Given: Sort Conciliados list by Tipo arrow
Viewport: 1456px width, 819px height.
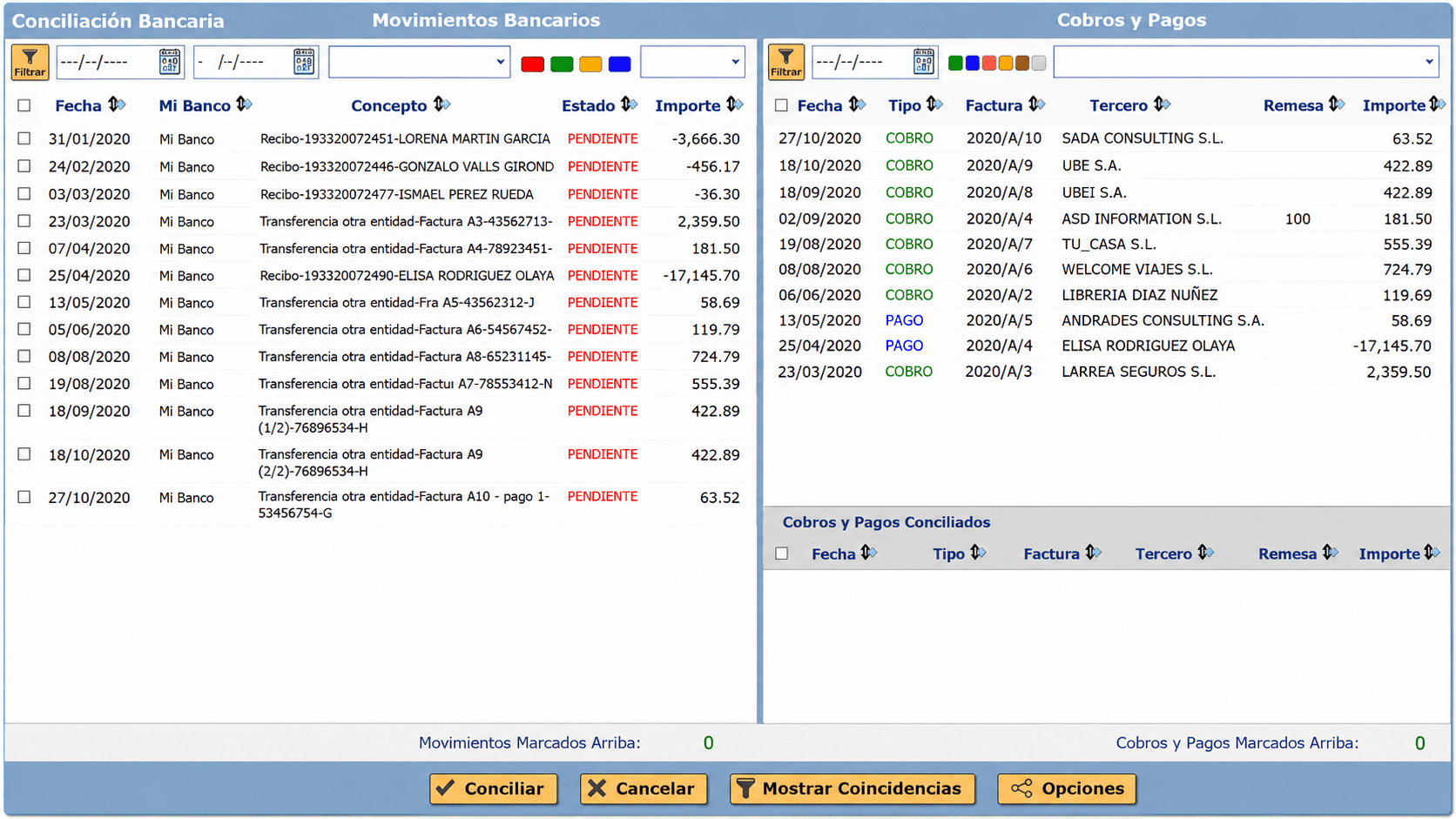Looking at the screenshot, I should point(978,554).
